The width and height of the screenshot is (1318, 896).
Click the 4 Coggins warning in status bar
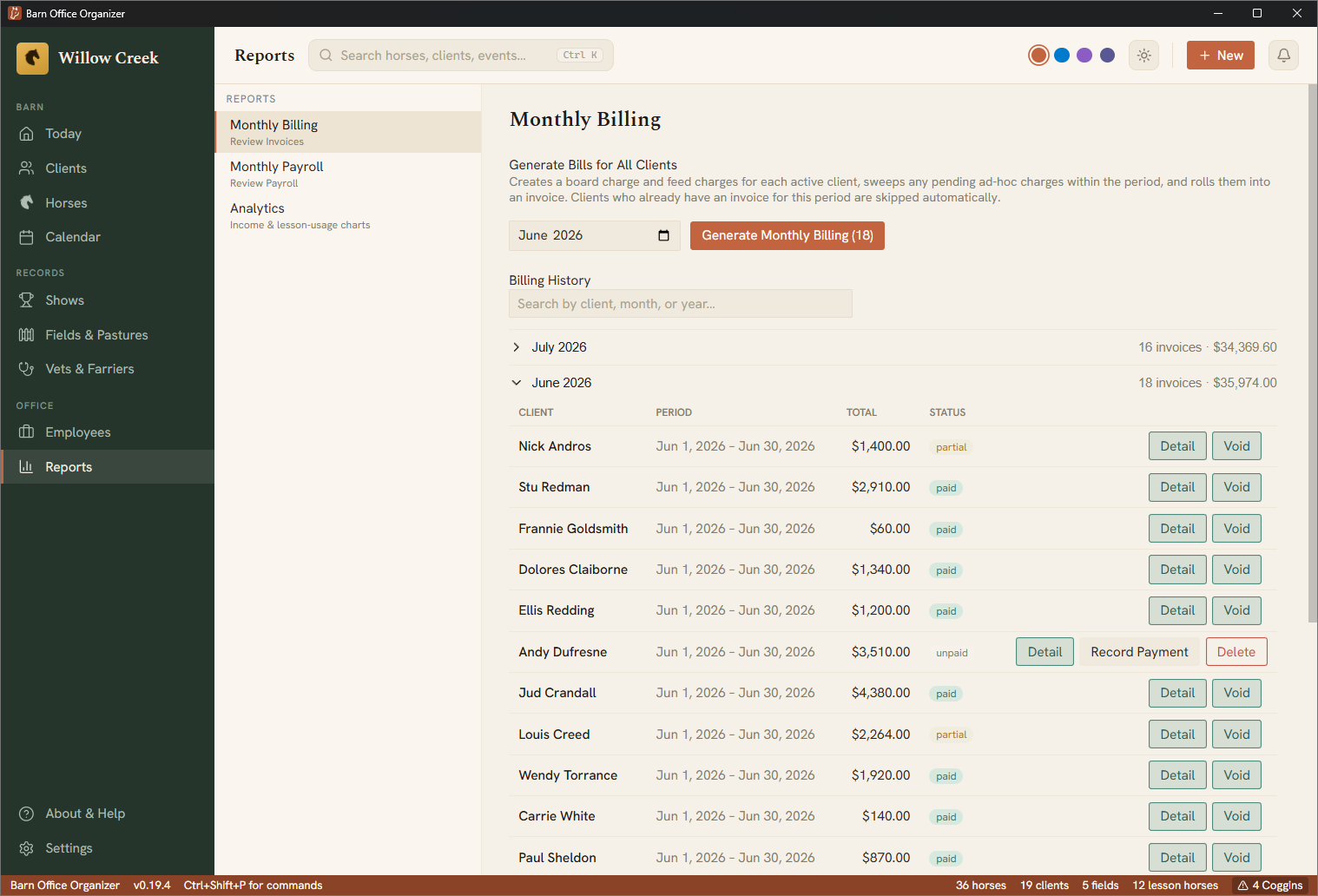point(1270,886)
